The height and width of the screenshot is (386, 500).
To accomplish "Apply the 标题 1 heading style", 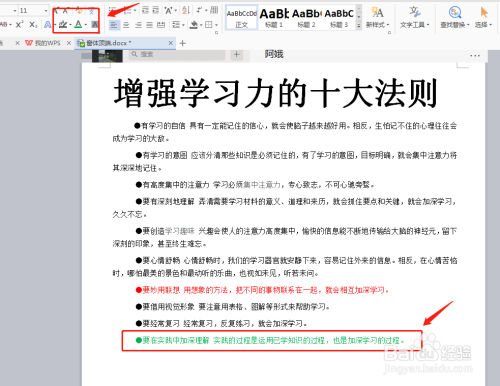I will pos(274,17).
